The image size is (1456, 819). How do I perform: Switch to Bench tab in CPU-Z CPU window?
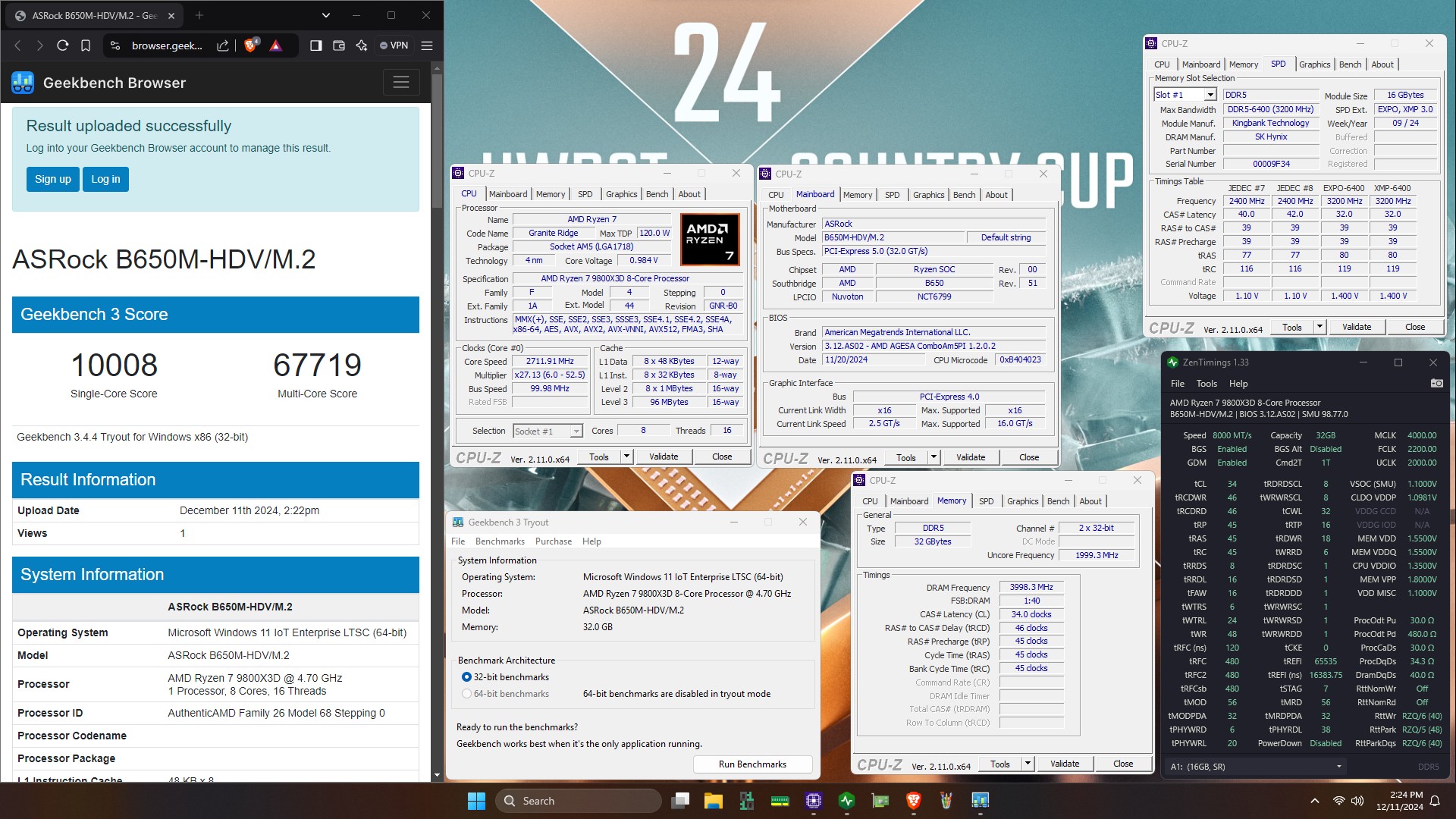[657, 194]
